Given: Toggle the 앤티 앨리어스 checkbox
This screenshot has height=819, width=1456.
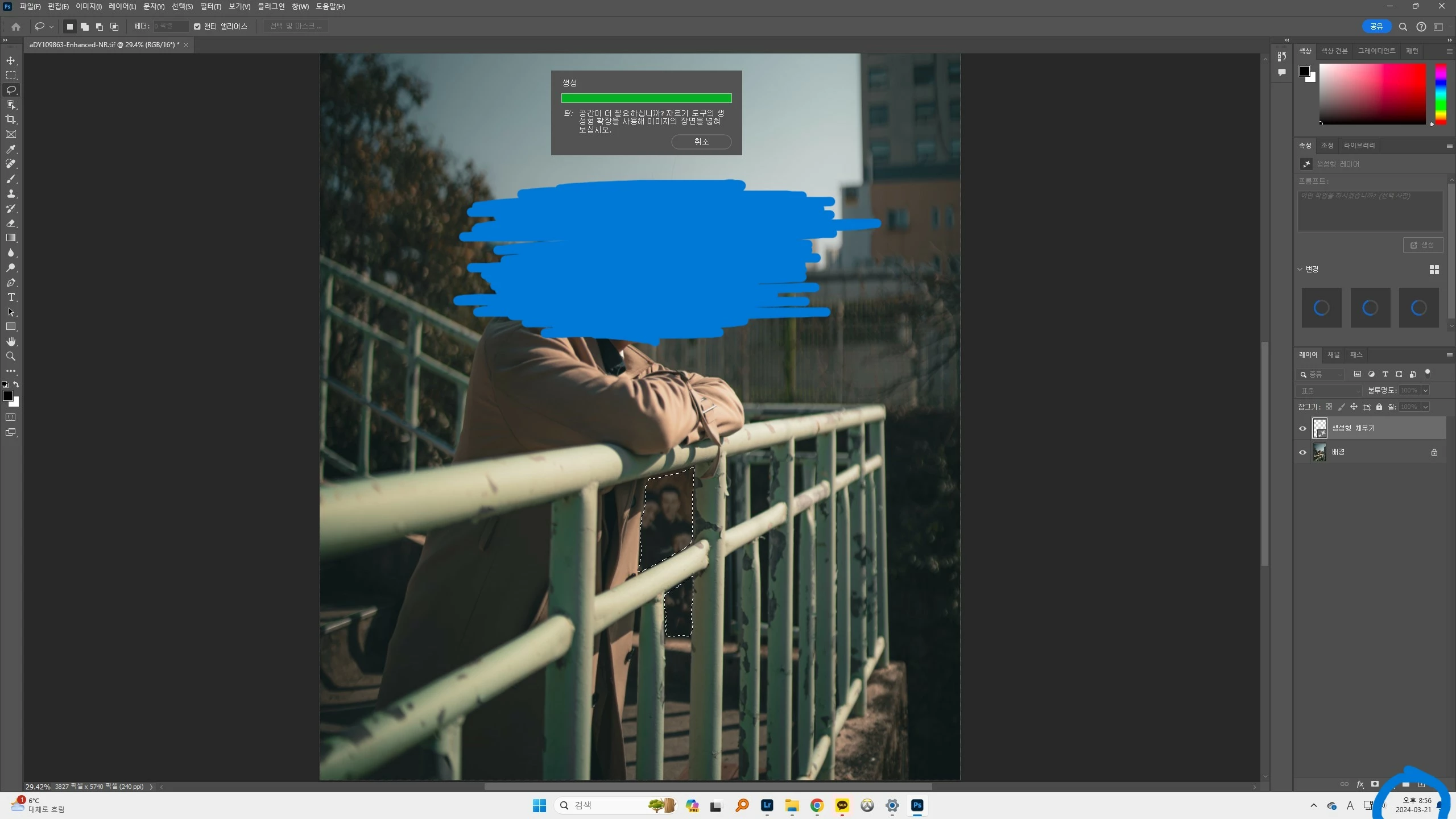Looking at the screenshot, I should point(197,26).
